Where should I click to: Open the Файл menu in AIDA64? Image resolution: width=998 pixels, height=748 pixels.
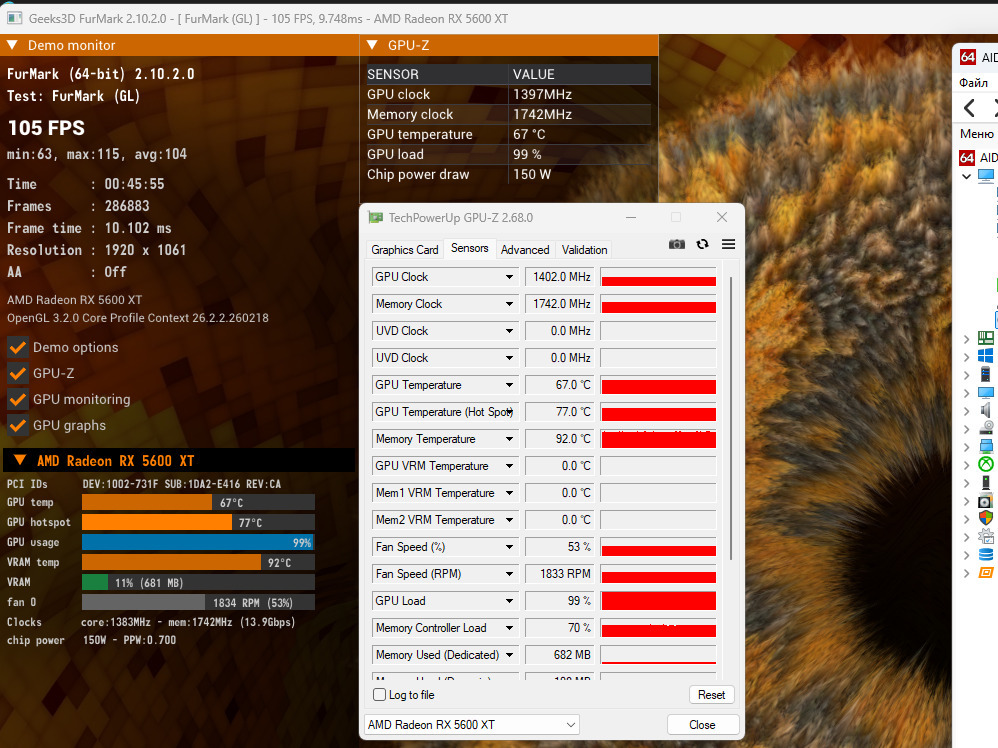point(974,83)
